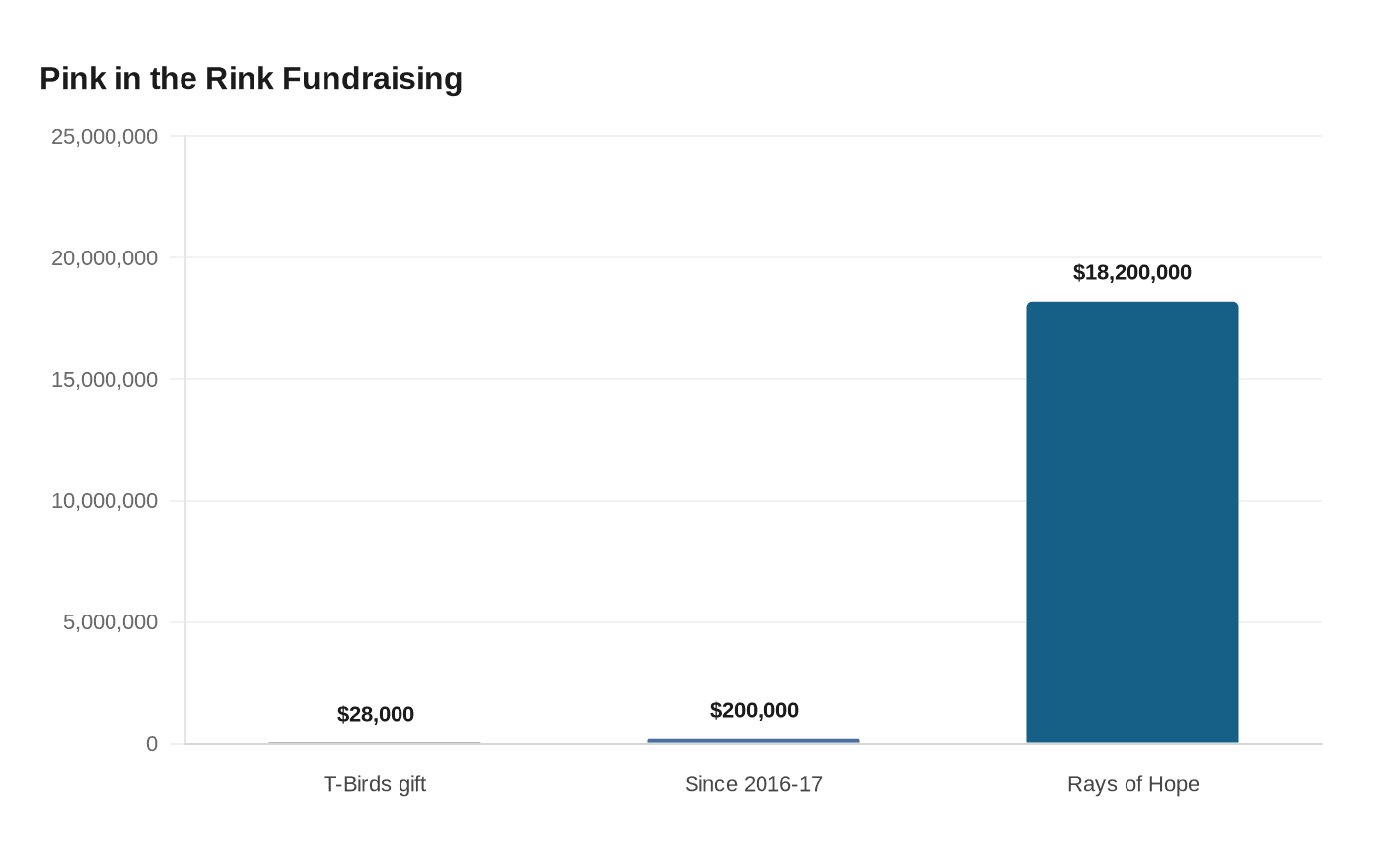Screen dimensions: 1381x868
Task: Click the 5,000,000 y-axis tick label
Action: [110, 622]
